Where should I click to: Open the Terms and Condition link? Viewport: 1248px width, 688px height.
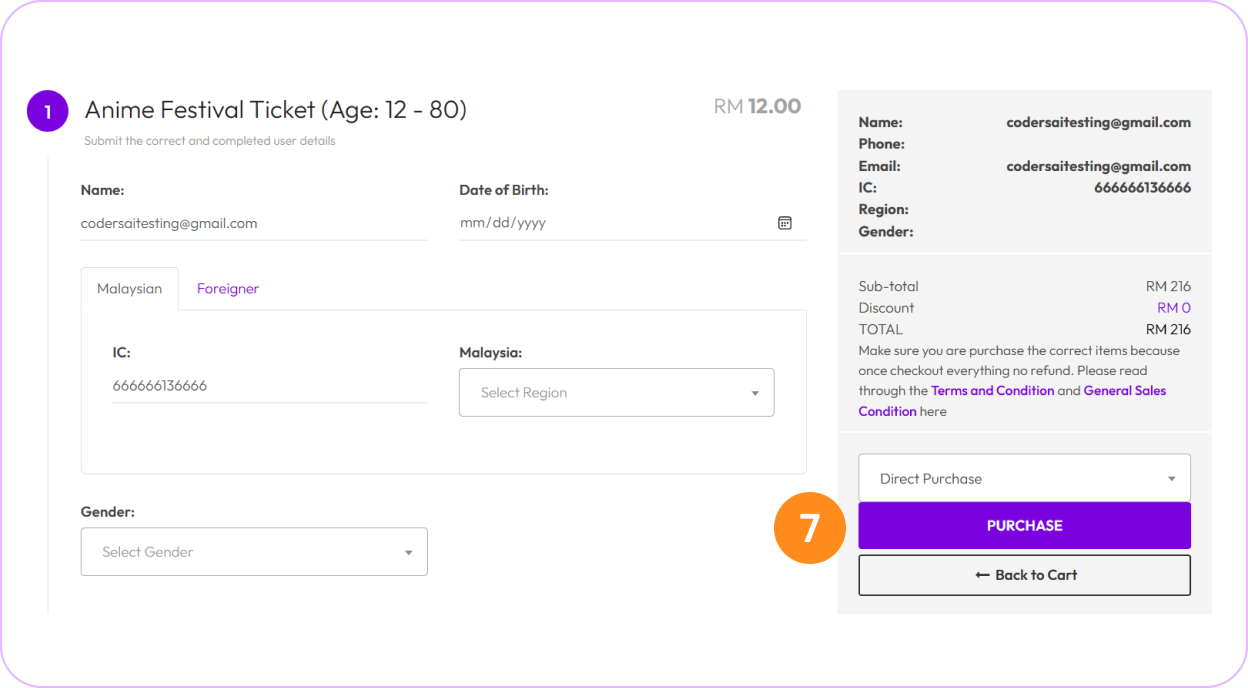992,391
